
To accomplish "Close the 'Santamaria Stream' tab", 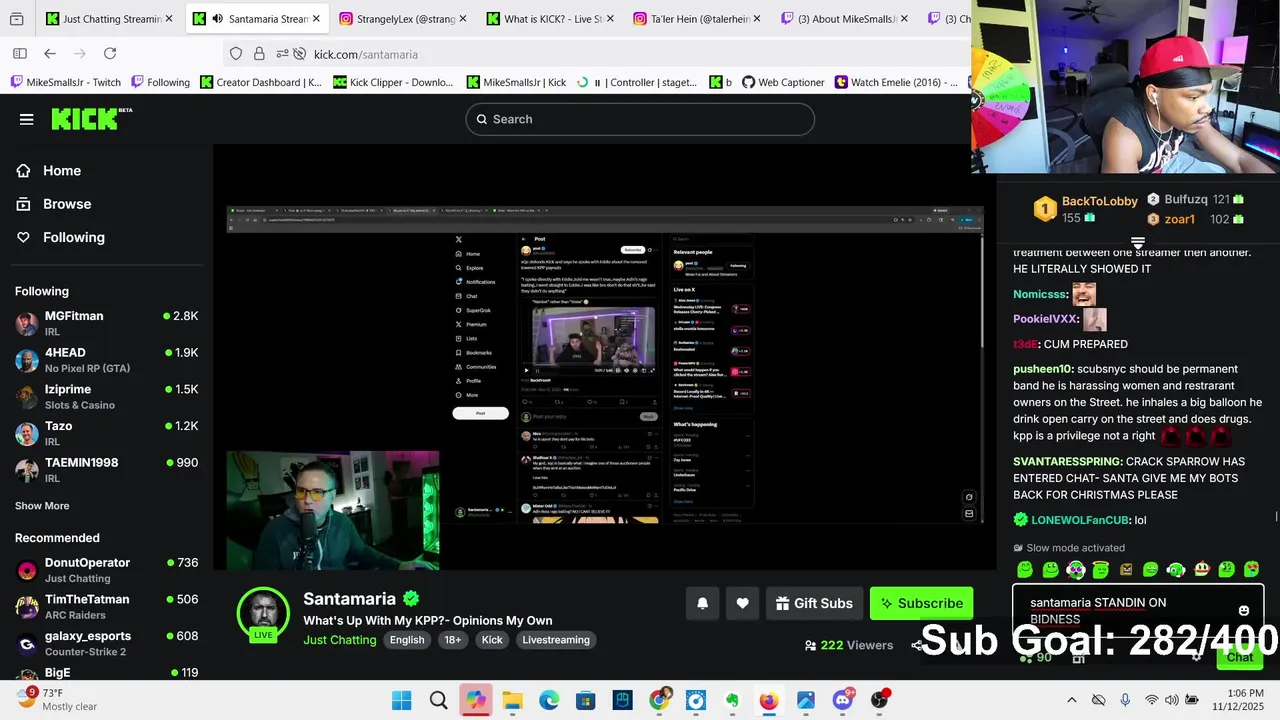I will coord(316,19).
